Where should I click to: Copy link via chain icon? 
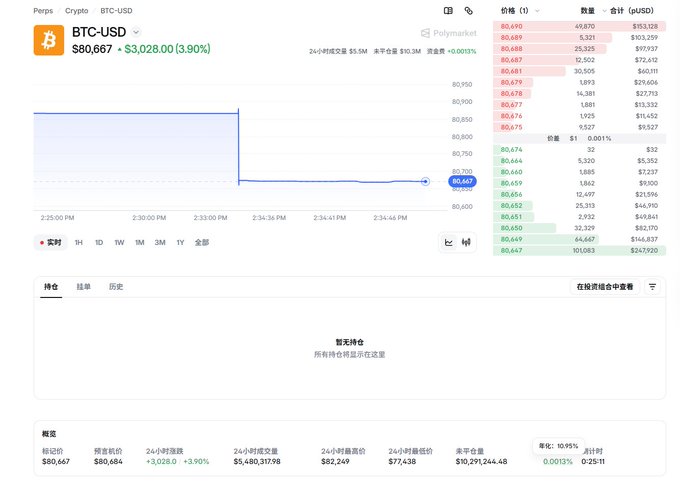[468, 11]
